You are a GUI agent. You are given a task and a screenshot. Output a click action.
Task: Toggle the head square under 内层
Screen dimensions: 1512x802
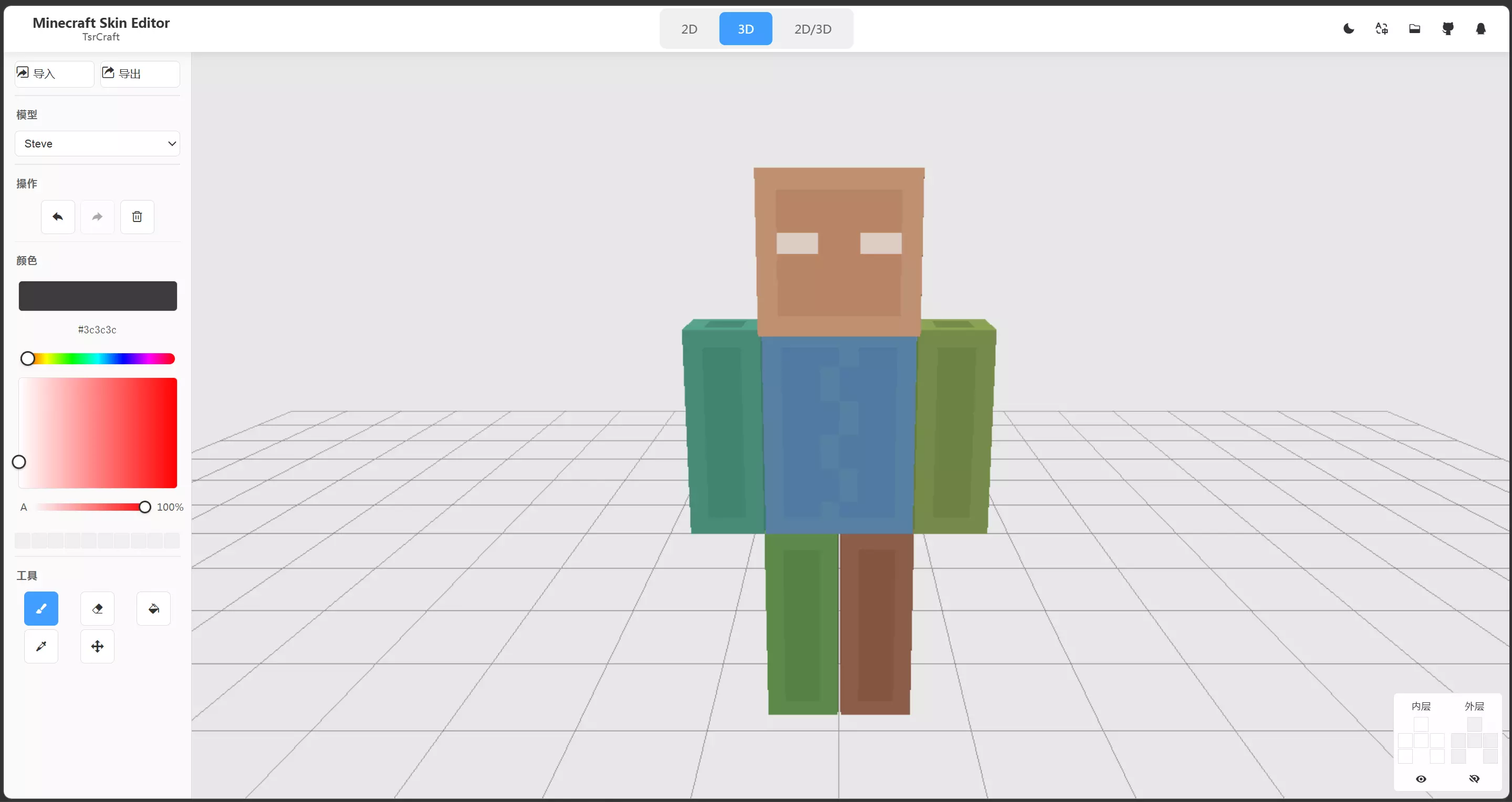(x=1421, y=724)
